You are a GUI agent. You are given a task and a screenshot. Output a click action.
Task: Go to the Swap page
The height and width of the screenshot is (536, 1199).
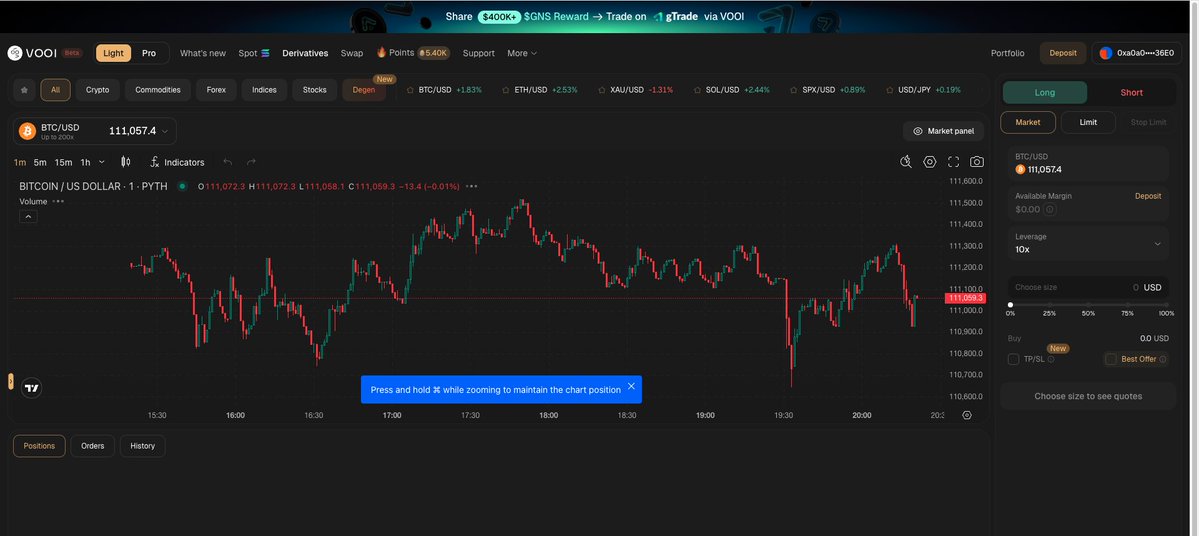point(352,54)
